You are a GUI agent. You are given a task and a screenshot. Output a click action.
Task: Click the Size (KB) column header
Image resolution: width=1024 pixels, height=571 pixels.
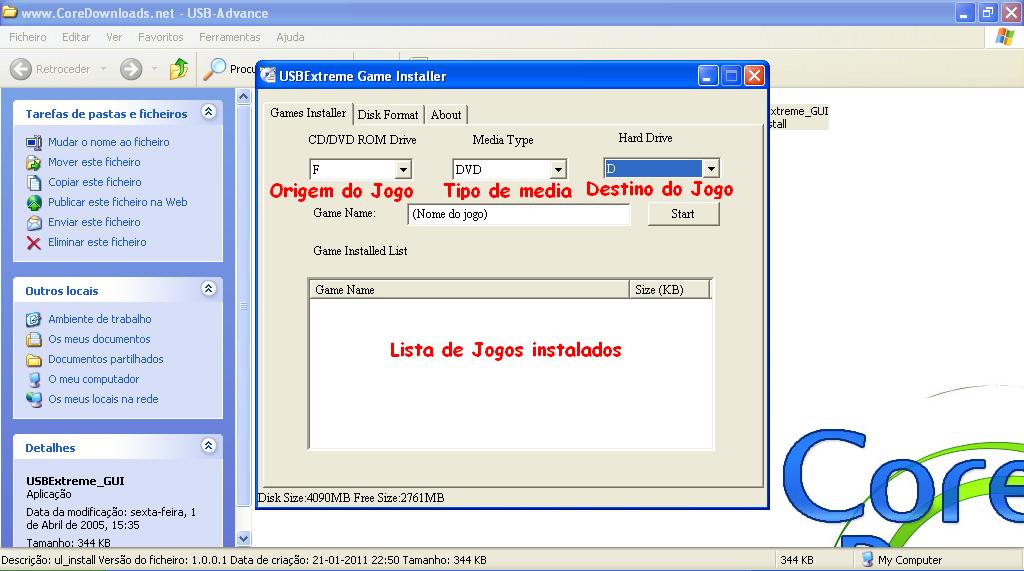[669, 289]
